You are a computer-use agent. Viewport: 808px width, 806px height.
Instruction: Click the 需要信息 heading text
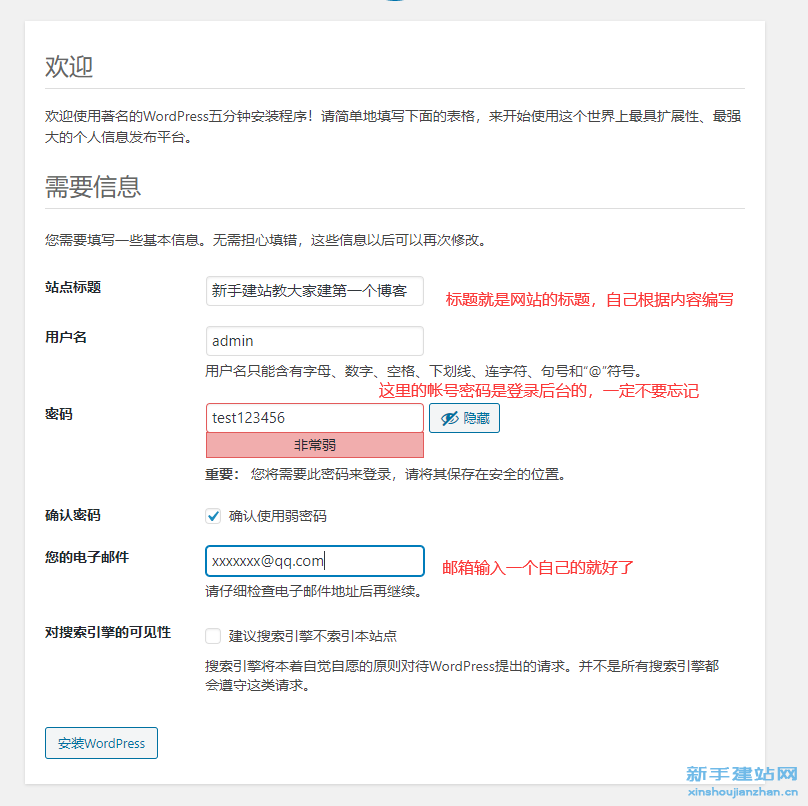[93, 187]
